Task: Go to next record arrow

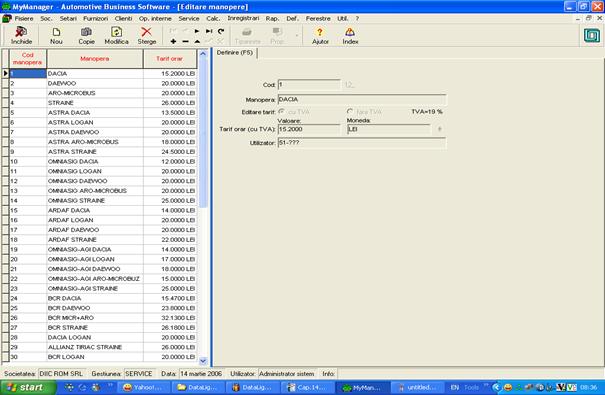Action: tap(197, 31)
